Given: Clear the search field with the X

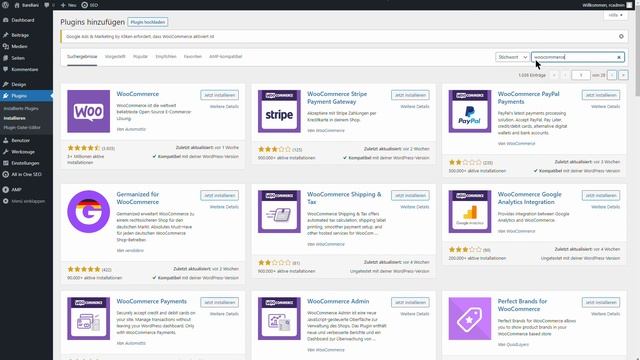Looking at the screenshot, I should pos(619,58).
